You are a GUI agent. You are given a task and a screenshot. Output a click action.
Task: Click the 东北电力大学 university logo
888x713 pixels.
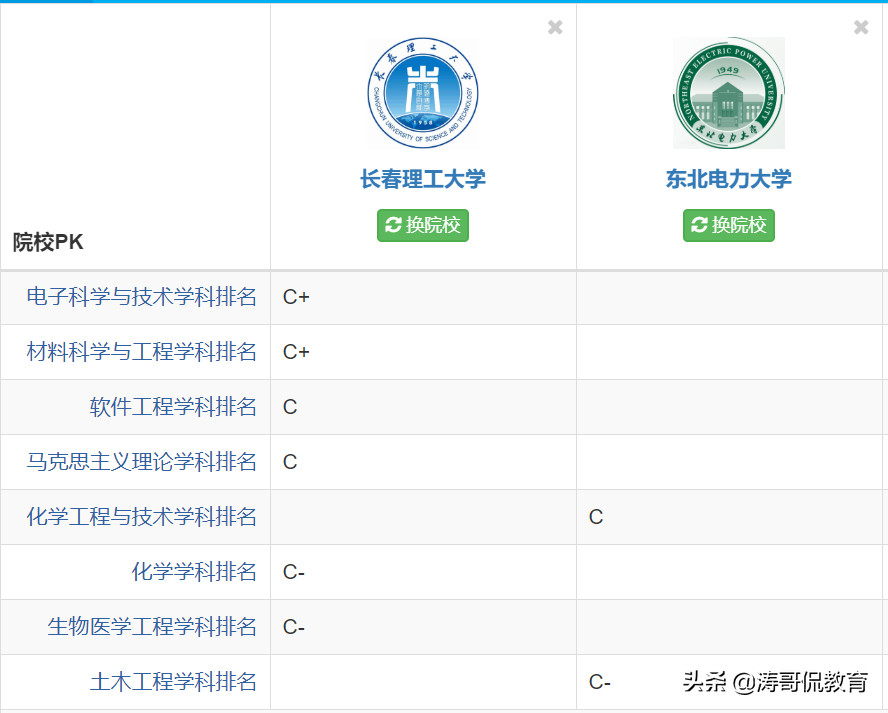[728, 93]
